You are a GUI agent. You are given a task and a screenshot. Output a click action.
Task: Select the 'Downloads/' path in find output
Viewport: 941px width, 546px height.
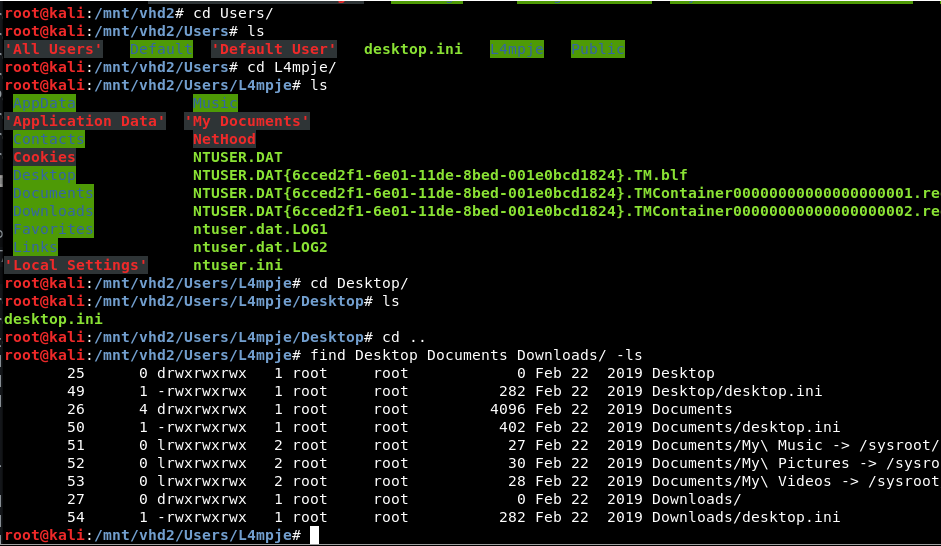[x=697, y=499]
